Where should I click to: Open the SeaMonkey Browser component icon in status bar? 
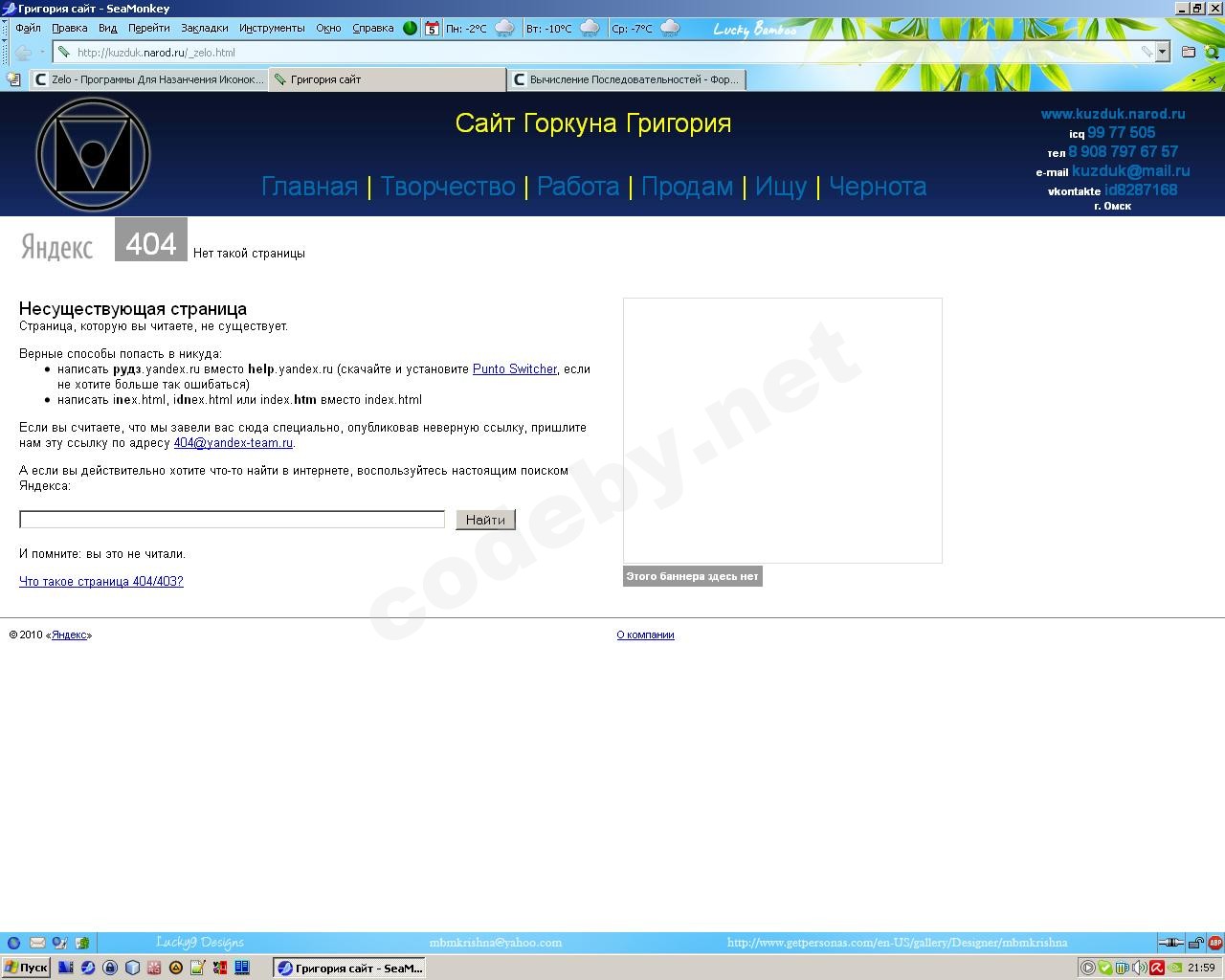coord(13,943)
